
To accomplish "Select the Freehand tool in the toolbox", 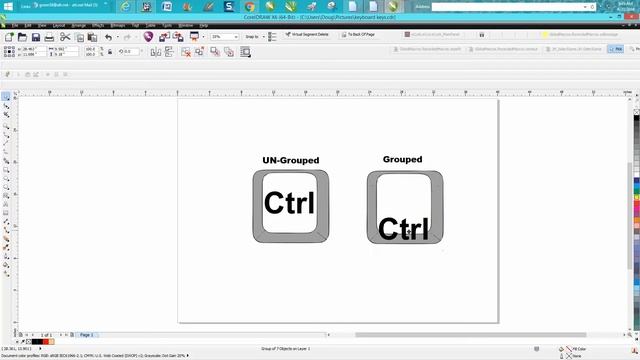I will (x=6, y=135).
